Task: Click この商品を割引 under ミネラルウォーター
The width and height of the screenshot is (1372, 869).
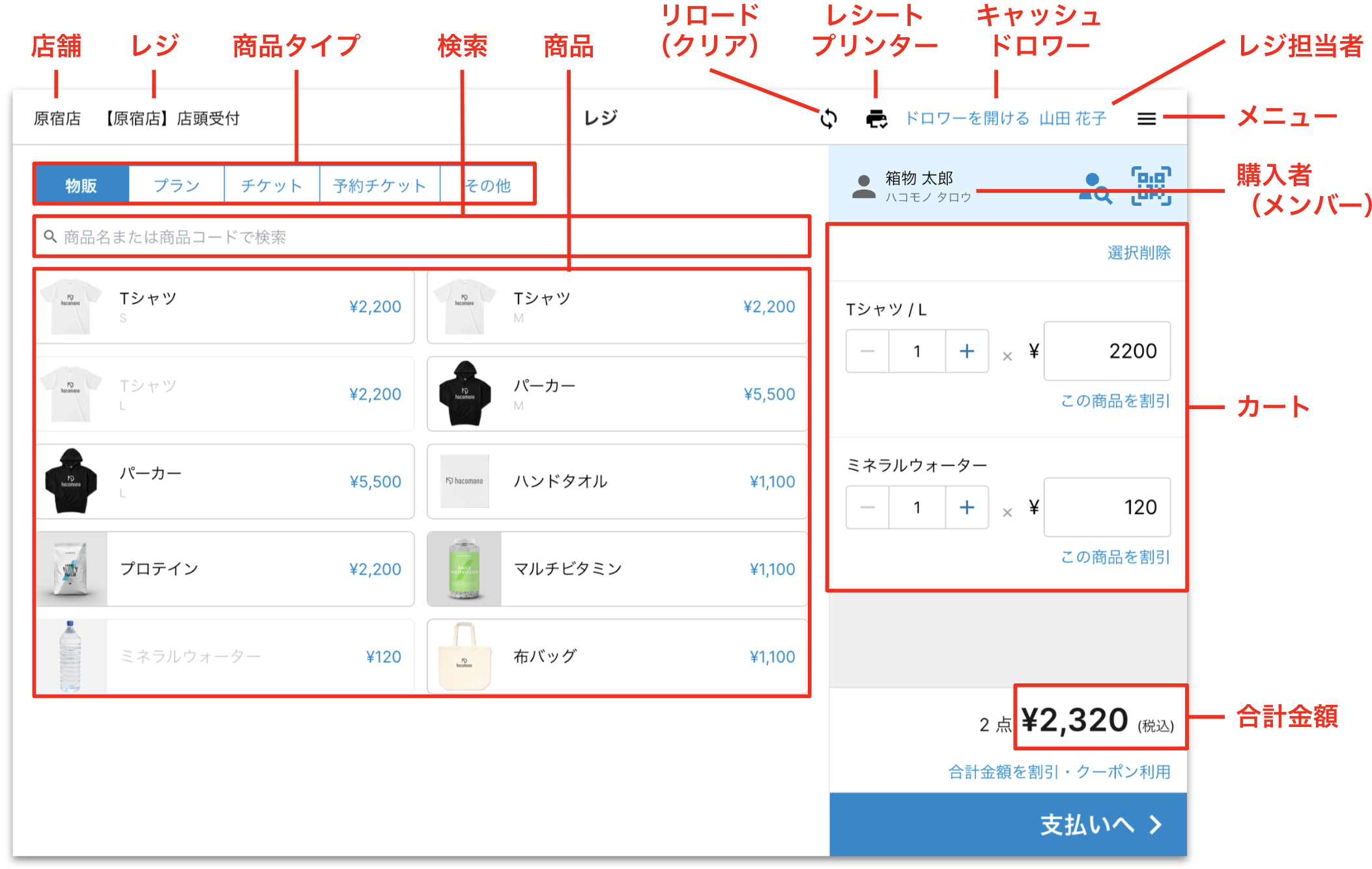Action: [x=1115, y=557]
